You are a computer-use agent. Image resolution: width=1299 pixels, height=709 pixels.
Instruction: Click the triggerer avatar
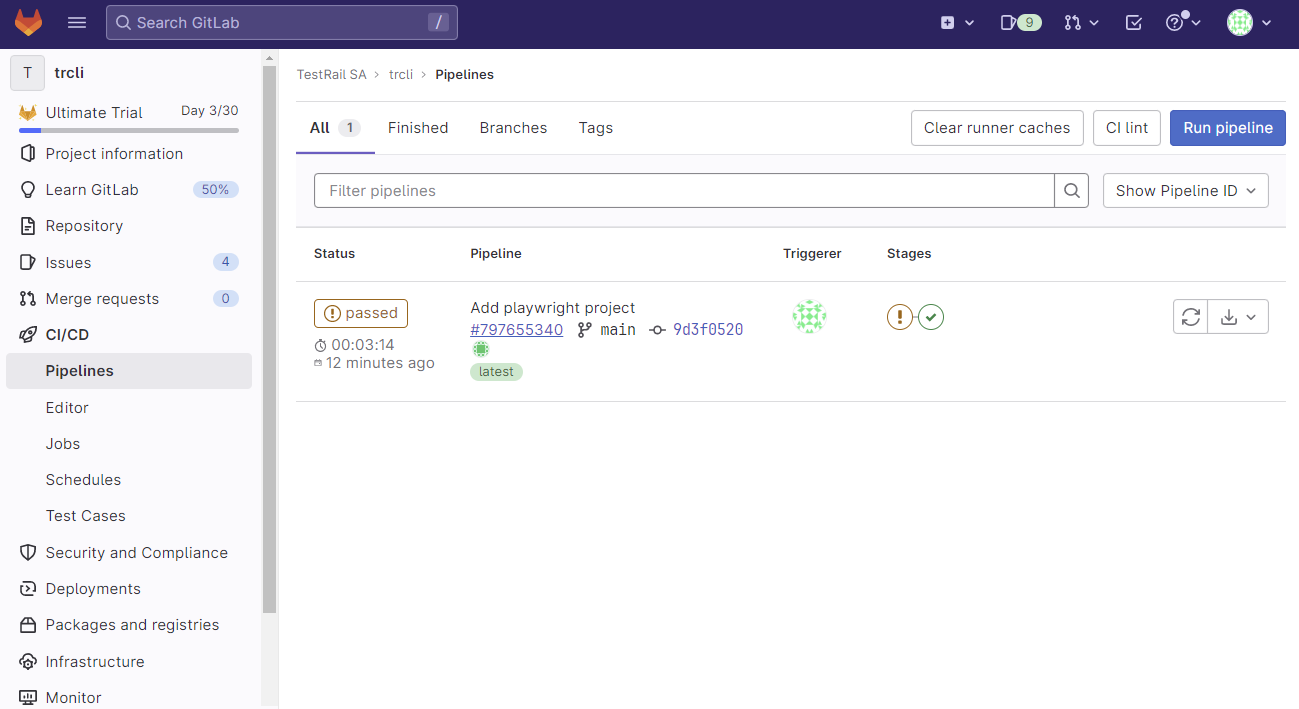pos(809,317)
